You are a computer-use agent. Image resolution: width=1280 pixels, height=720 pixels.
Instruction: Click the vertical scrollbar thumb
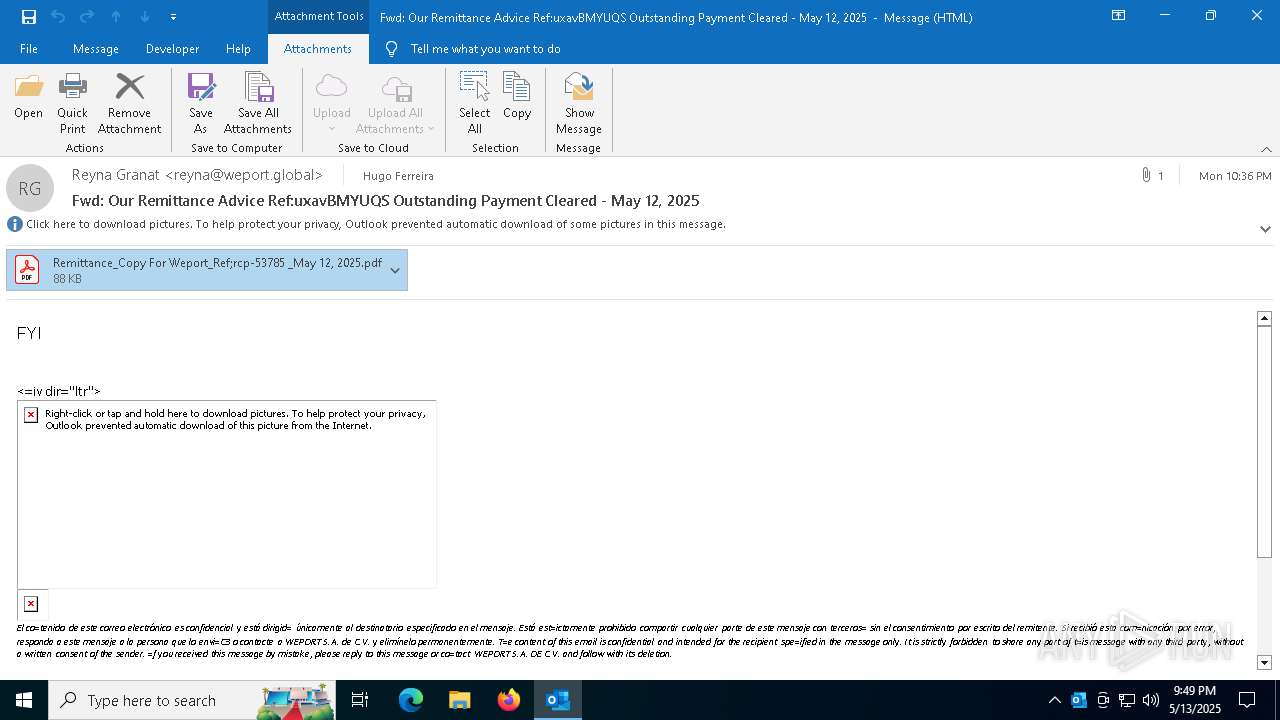1264,442
